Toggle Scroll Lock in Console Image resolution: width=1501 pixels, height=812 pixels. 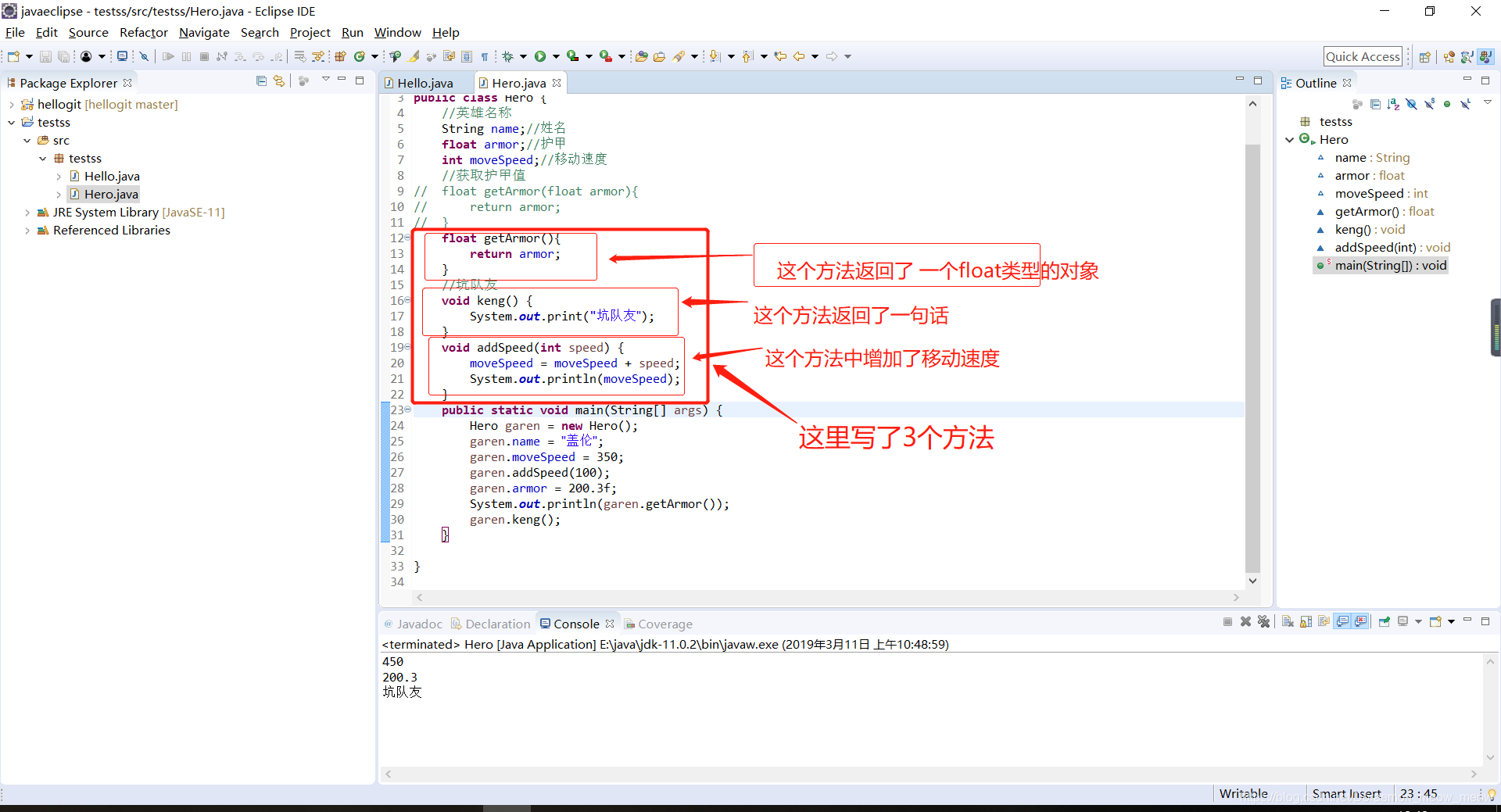click(1306, 621)
